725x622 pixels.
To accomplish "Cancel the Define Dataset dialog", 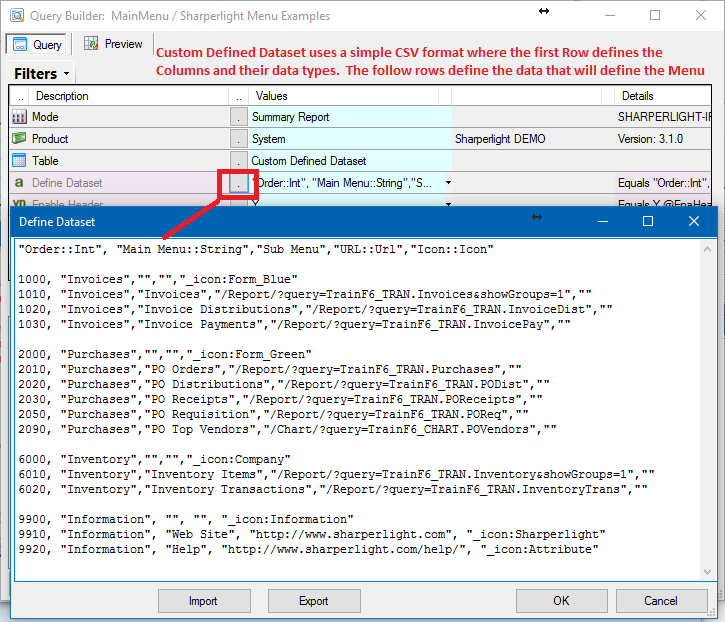I will (x=661, y=601).
